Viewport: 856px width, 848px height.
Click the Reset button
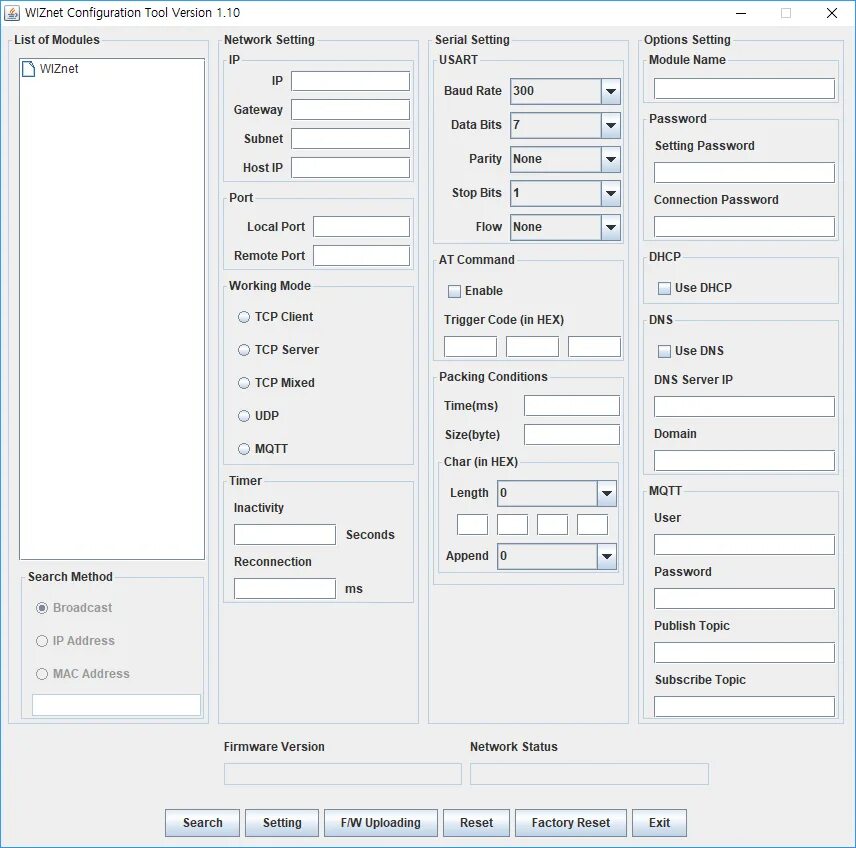point(476,823)
